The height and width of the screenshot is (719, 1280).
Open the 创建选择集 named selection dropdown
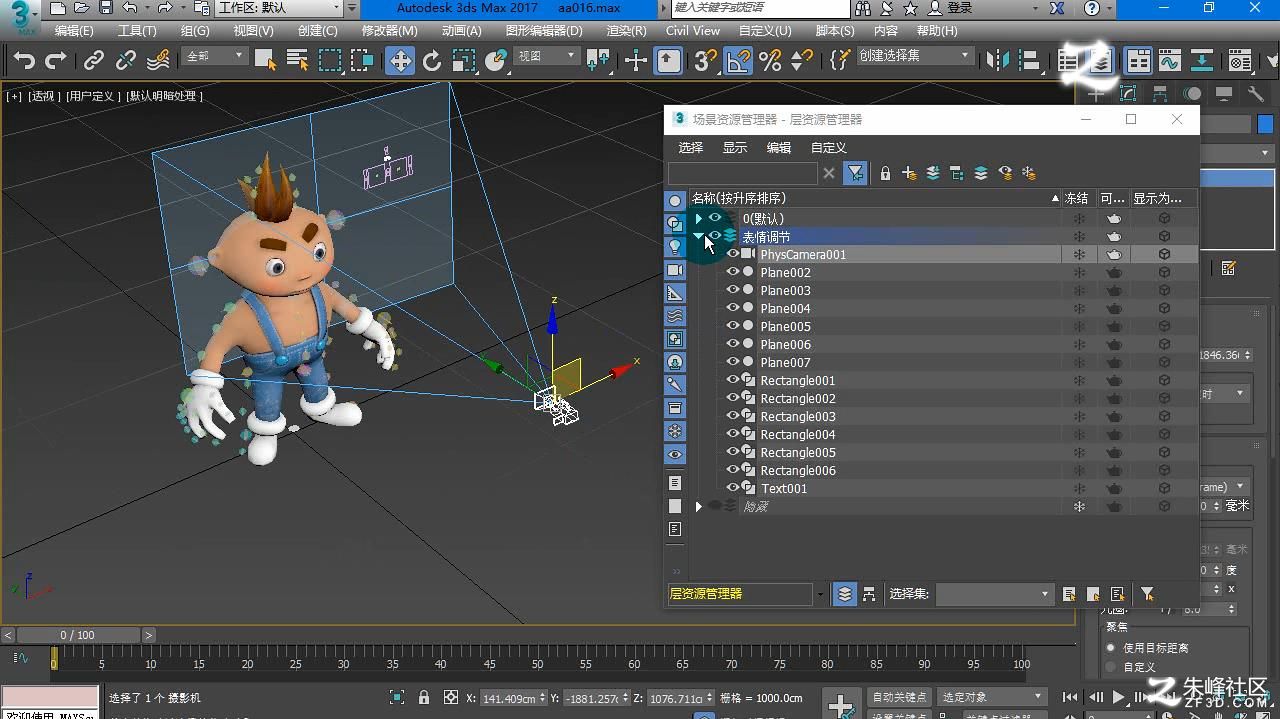tap(915, 56)
